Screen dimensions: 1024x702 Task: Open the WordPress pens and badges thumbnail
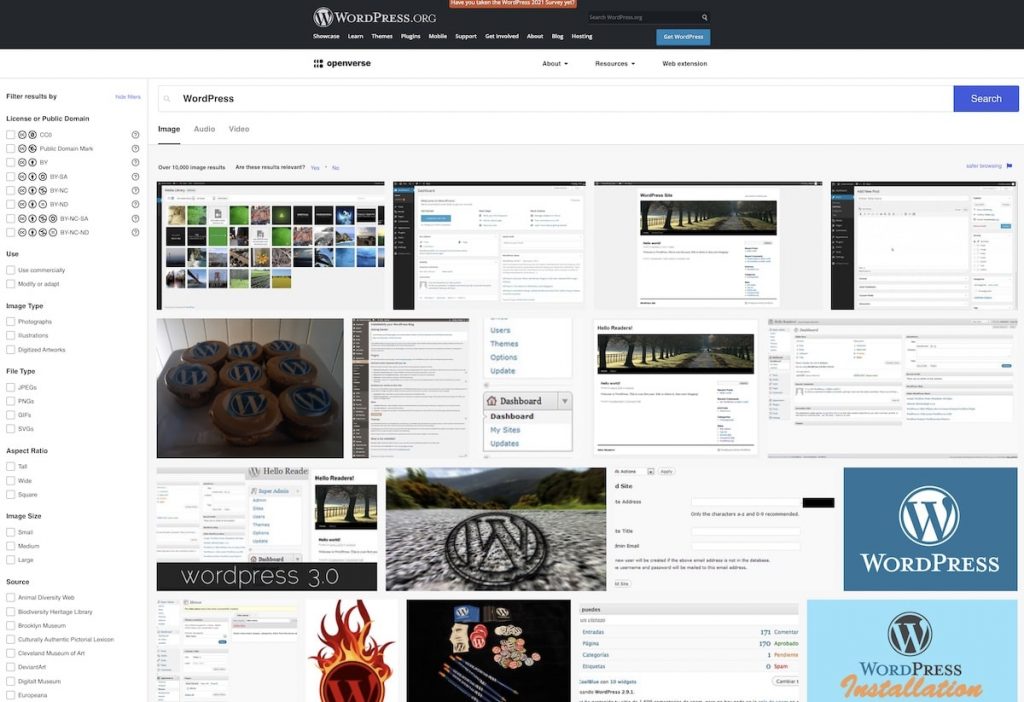488,651
